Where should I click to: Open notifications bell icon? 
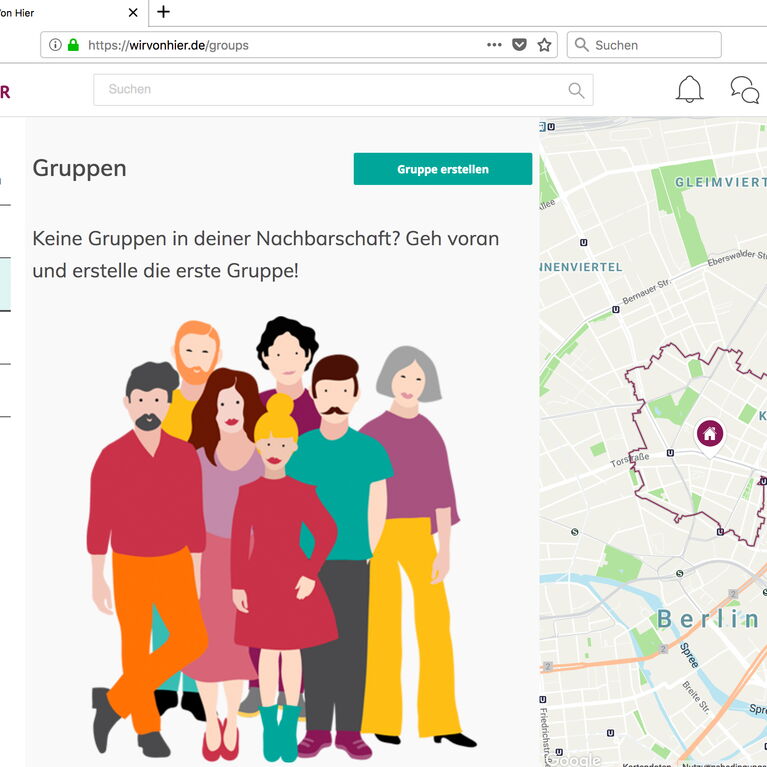[x=689, y=89]
